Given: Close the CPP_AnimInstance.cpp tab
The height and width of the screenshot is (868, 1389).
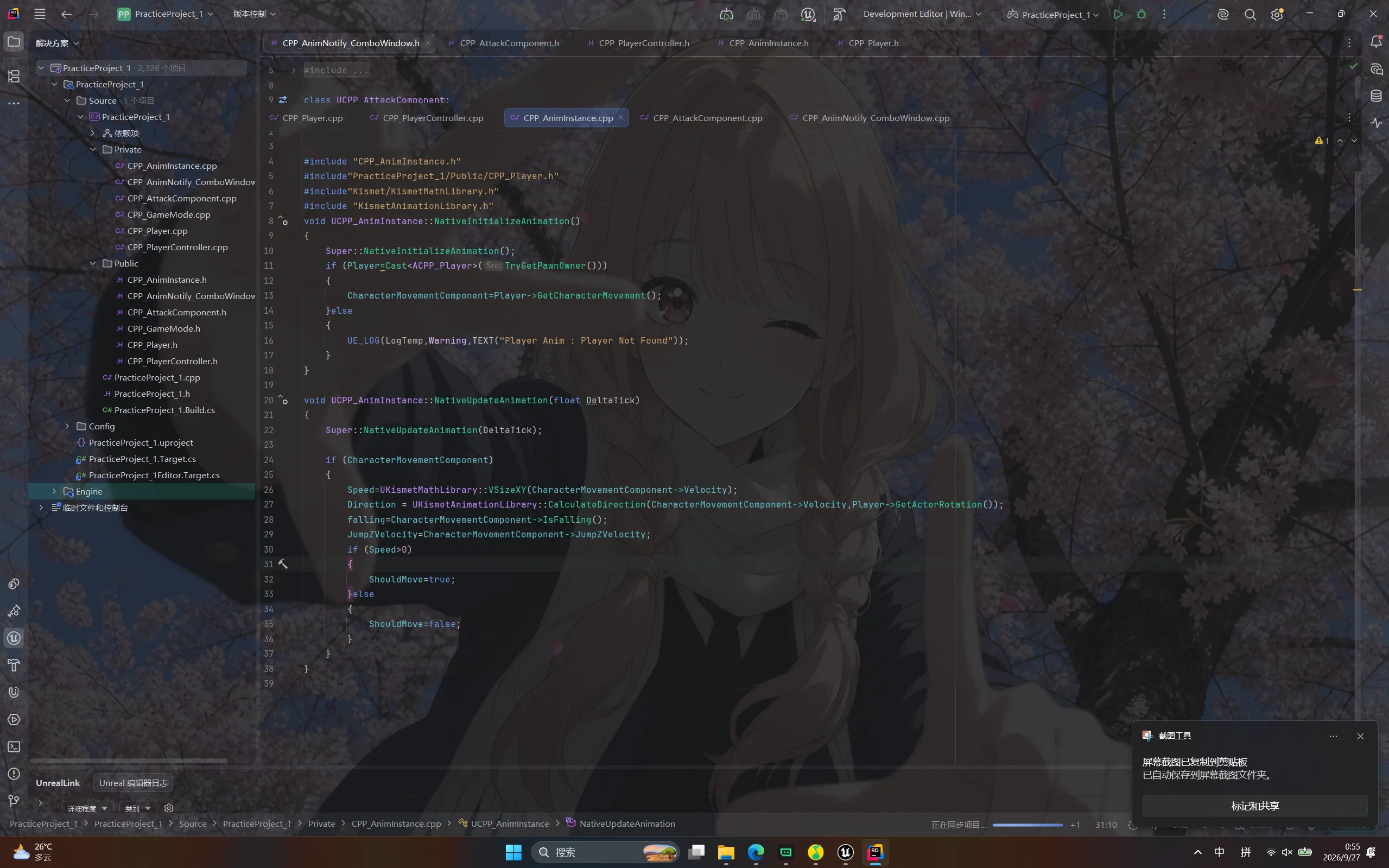Looking at the screenshot, I should (620, 117).
